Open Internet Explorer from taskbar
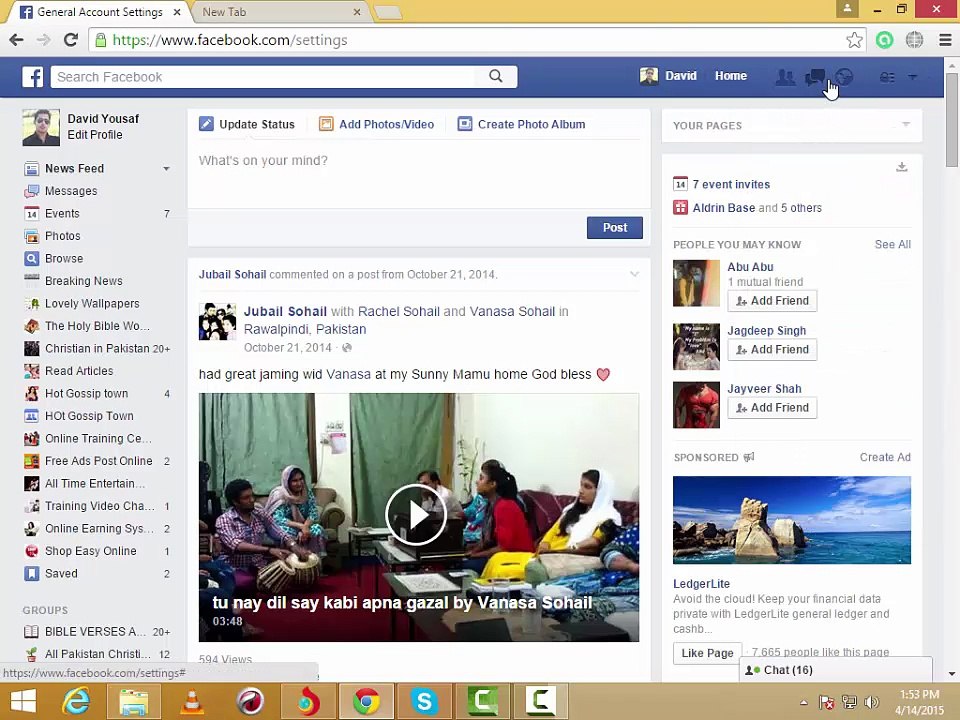 click(x=76, y=701)
